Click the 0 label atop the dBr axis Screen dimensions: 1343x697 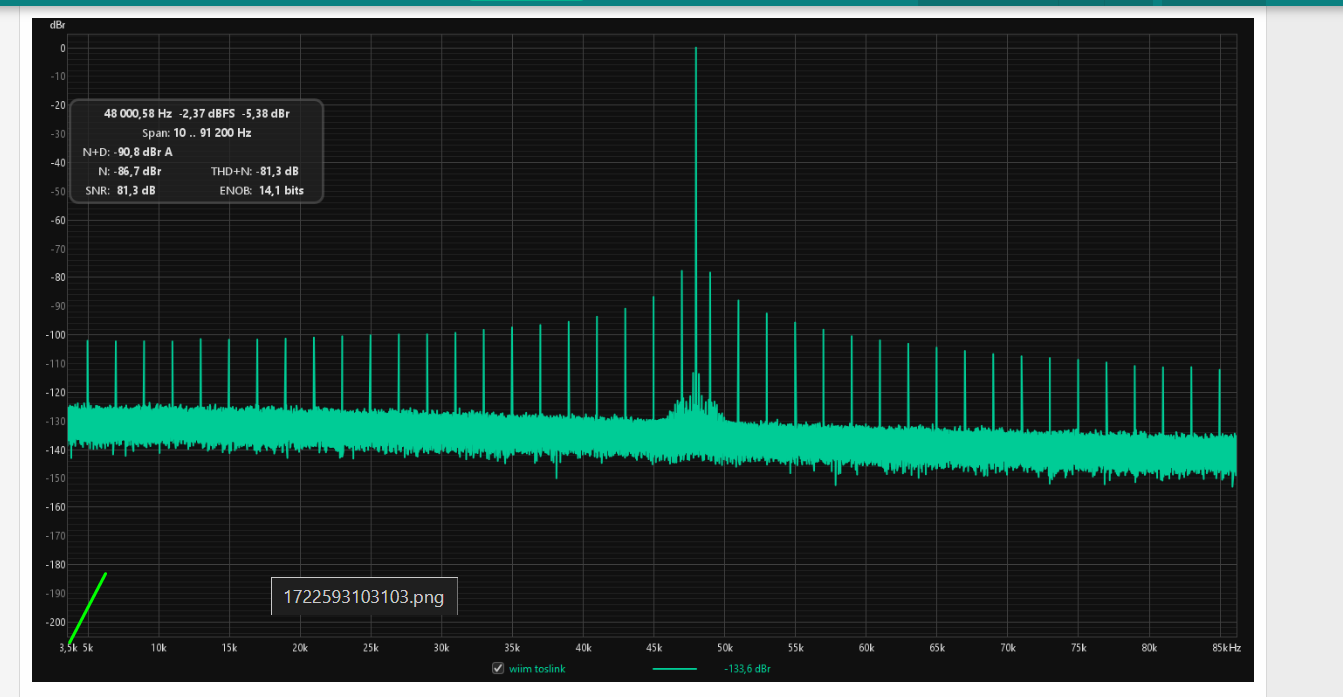tap(62, 48)
